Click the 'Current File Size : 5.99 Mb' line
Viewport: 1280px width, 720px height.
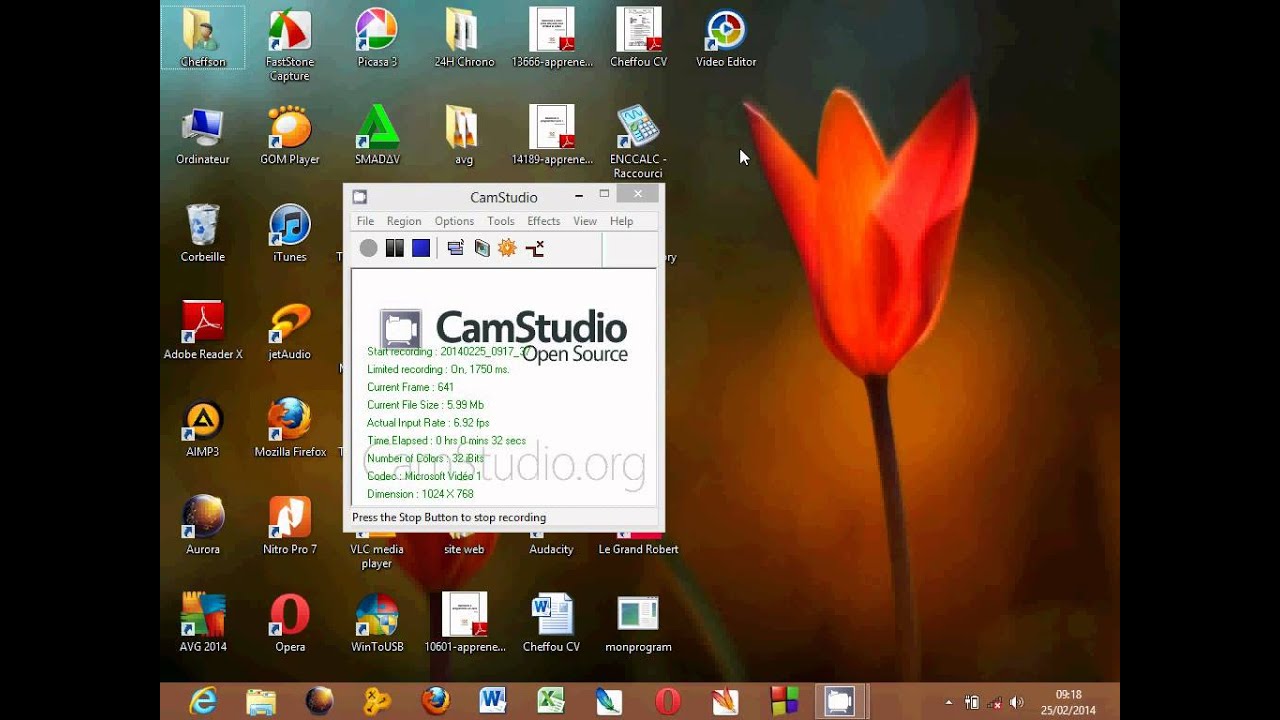[x=425, y=405]
